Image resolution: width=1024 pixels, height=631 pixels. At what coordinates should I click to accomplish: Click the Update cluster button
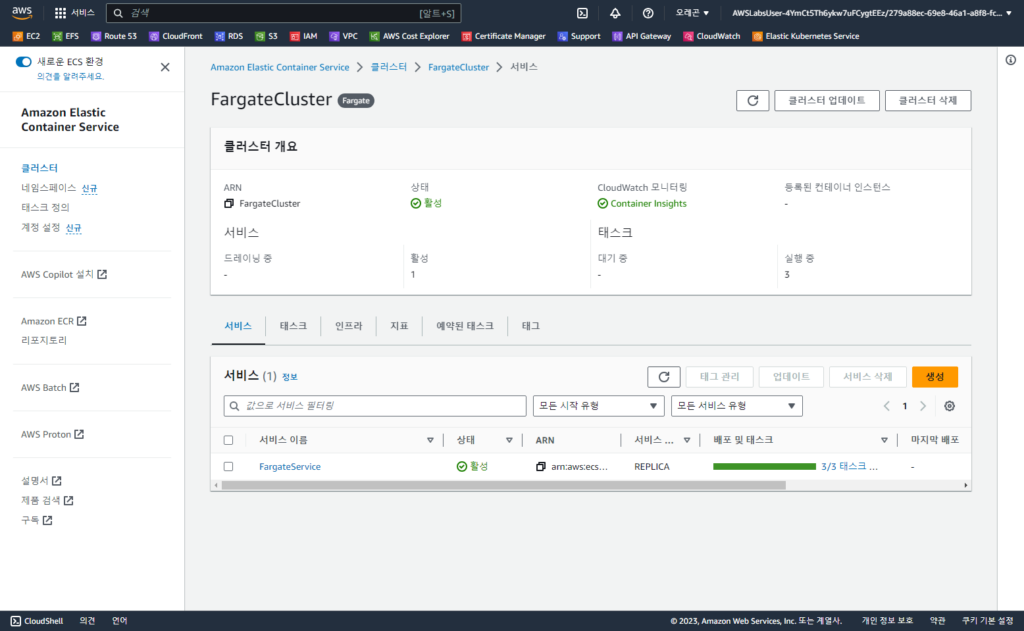click(x=827, y=101)
